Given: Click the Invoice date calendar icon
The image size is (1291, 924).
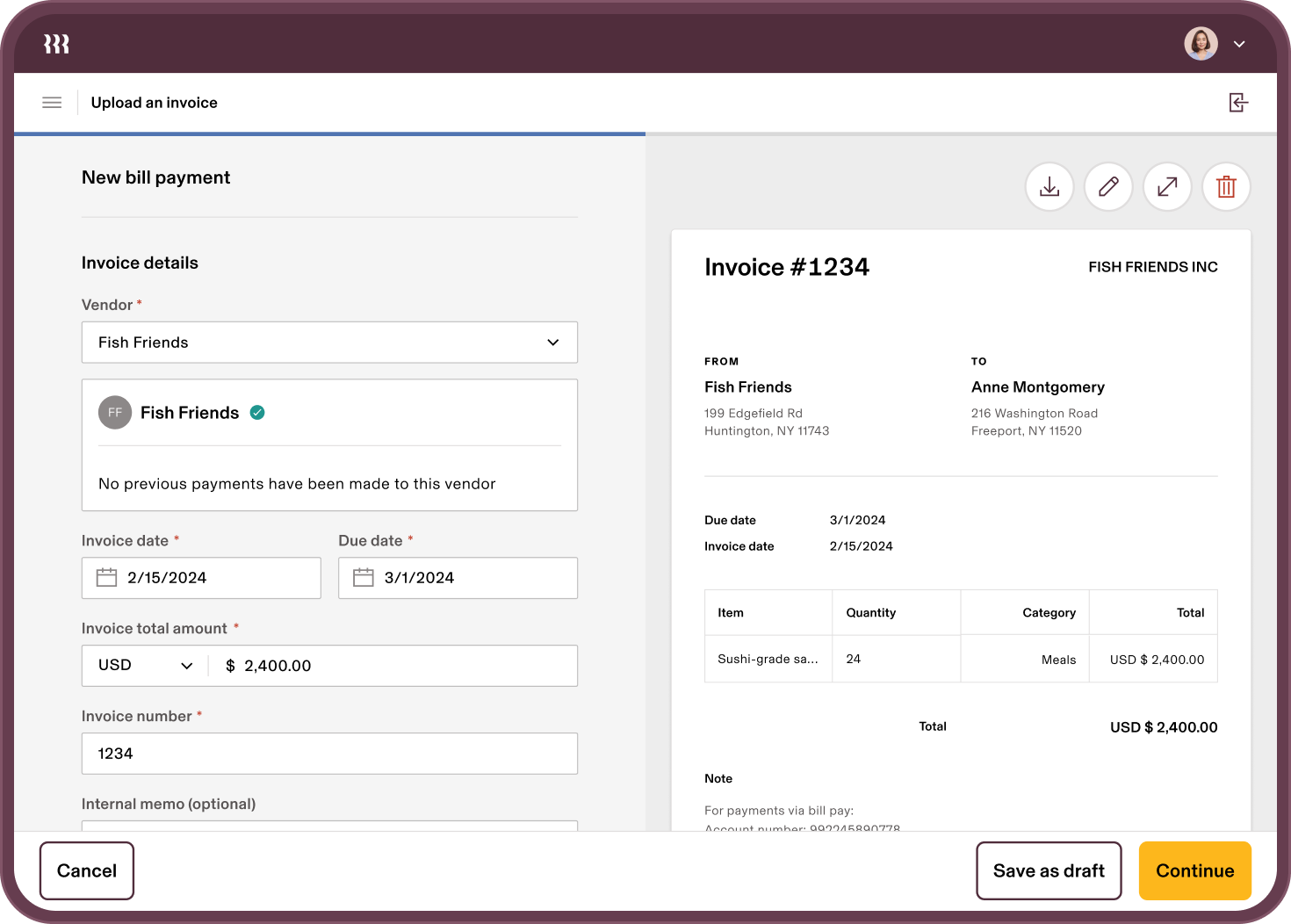Looking at the screenshot, I should point(106,578).
